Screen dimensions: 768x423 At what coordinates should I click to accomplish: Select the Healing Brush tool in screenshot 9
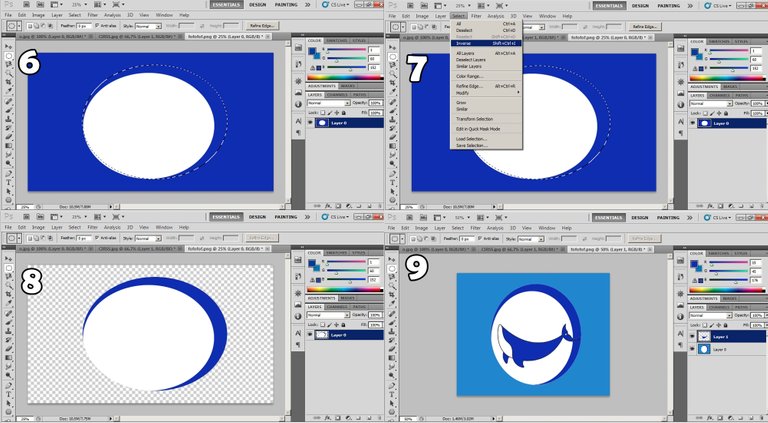[392, 313]
